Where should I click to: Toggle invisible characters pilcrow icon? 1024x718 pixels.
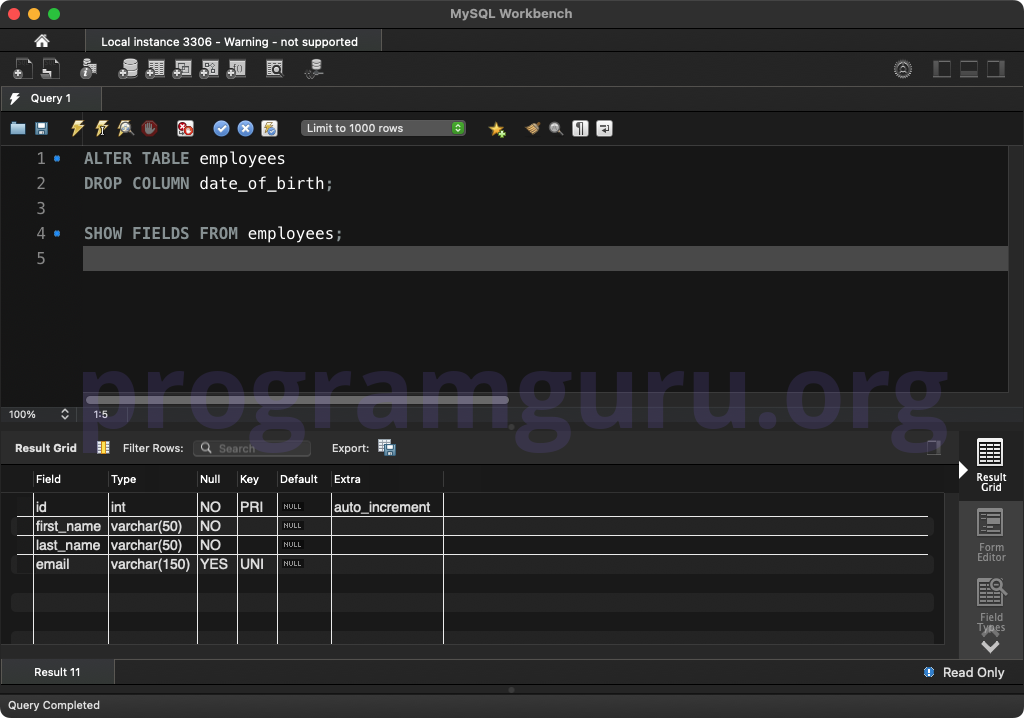580,128
